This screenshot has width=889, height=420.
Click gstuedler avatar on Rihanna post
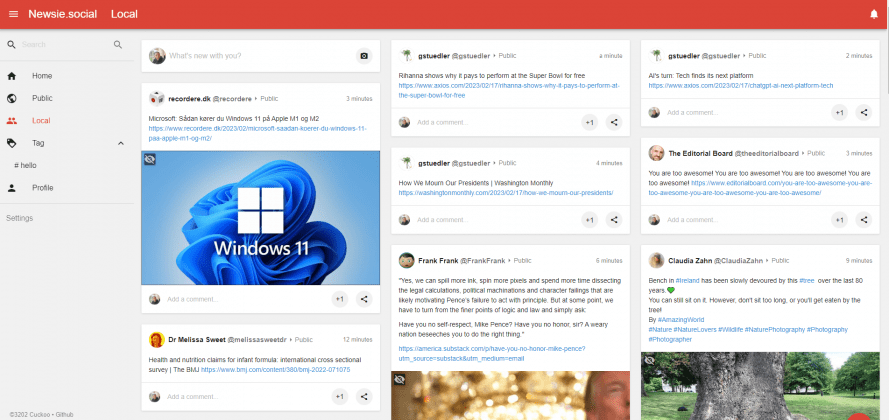(407, 56)
